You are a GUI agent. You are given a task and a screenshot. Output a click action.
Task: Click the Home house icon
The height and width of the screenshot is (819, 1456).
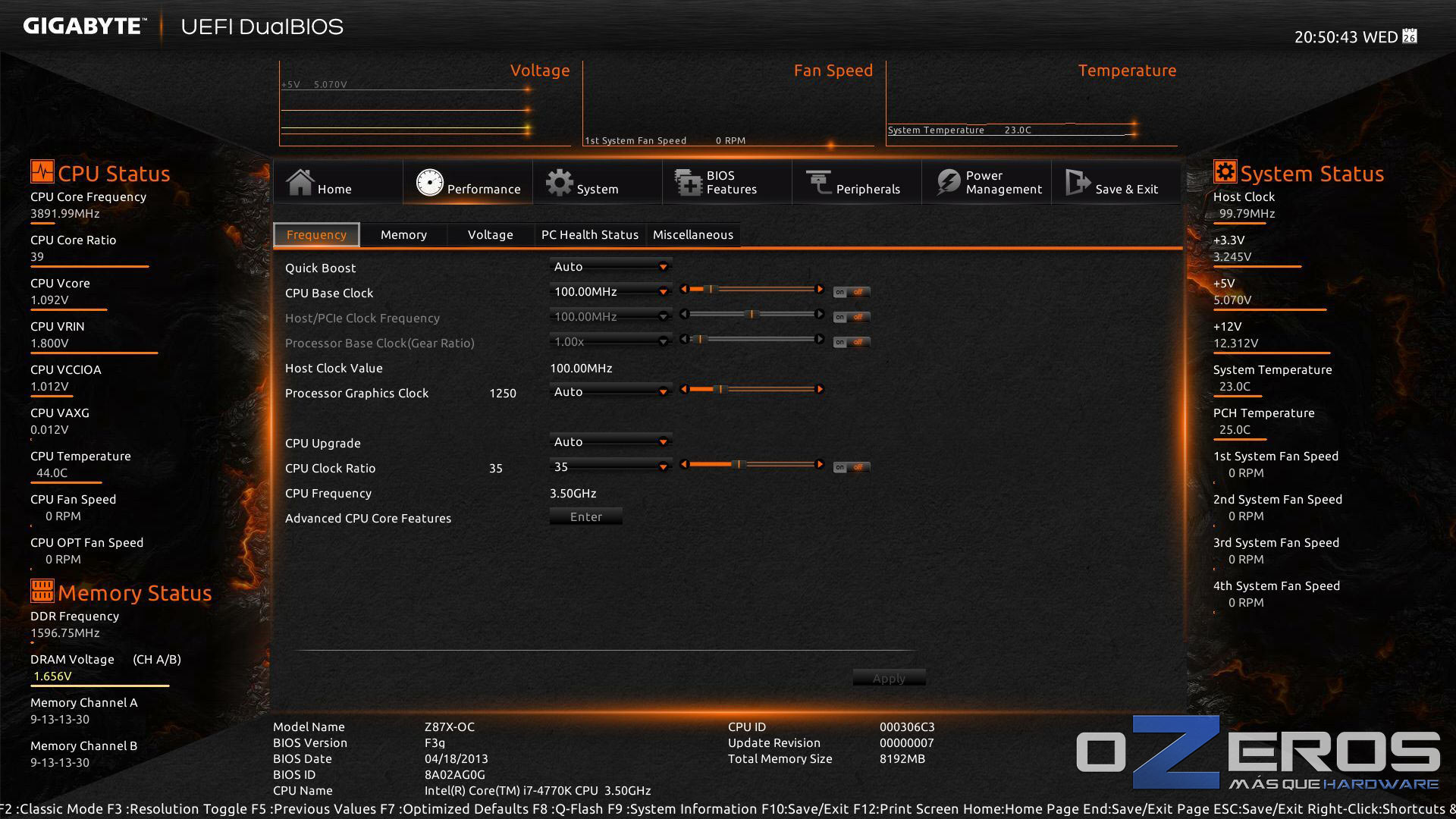[x=300, y=182]
